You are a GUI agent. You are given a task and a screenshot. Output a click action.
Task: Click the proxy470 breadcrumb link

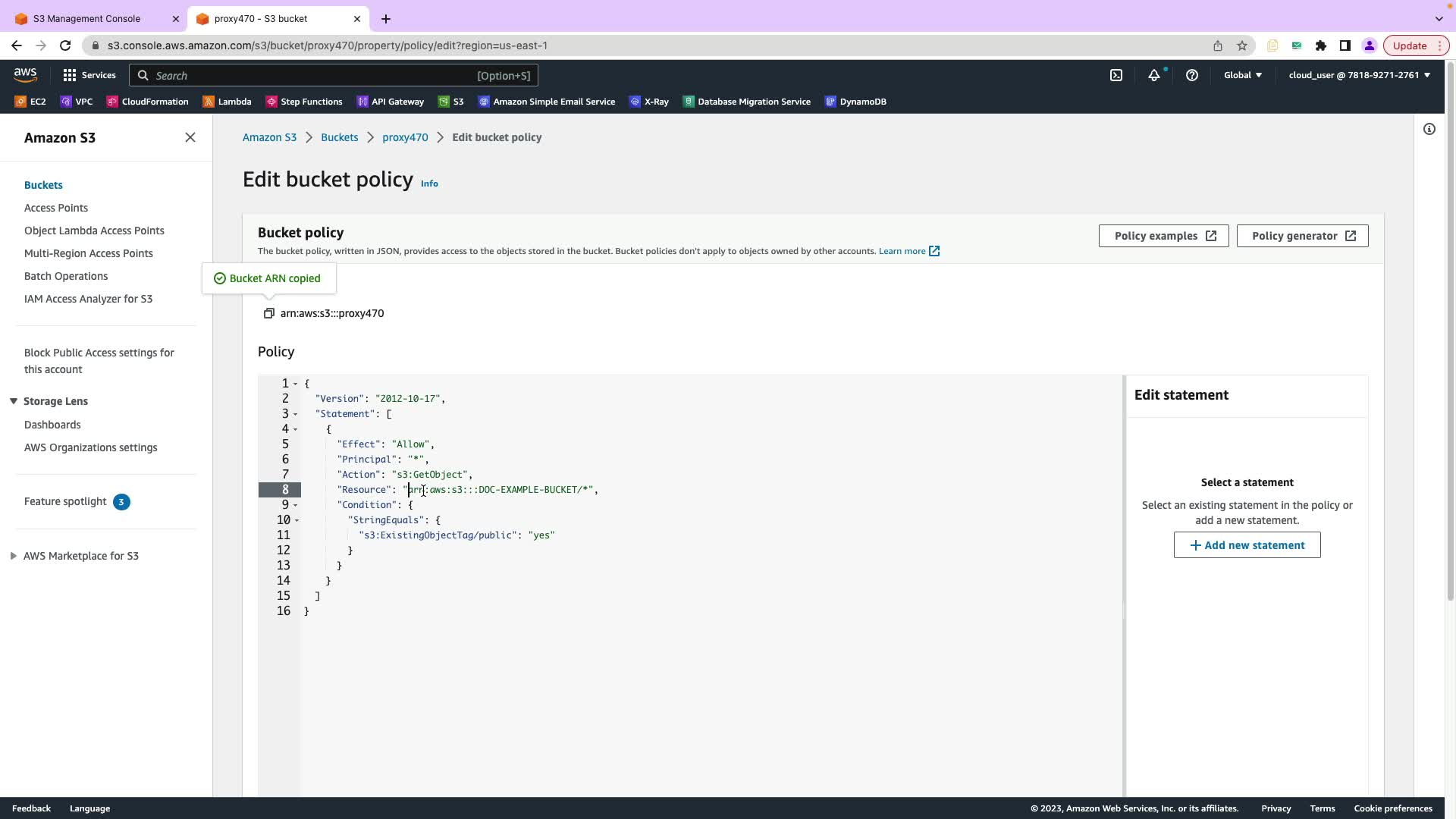pos(405,137)
